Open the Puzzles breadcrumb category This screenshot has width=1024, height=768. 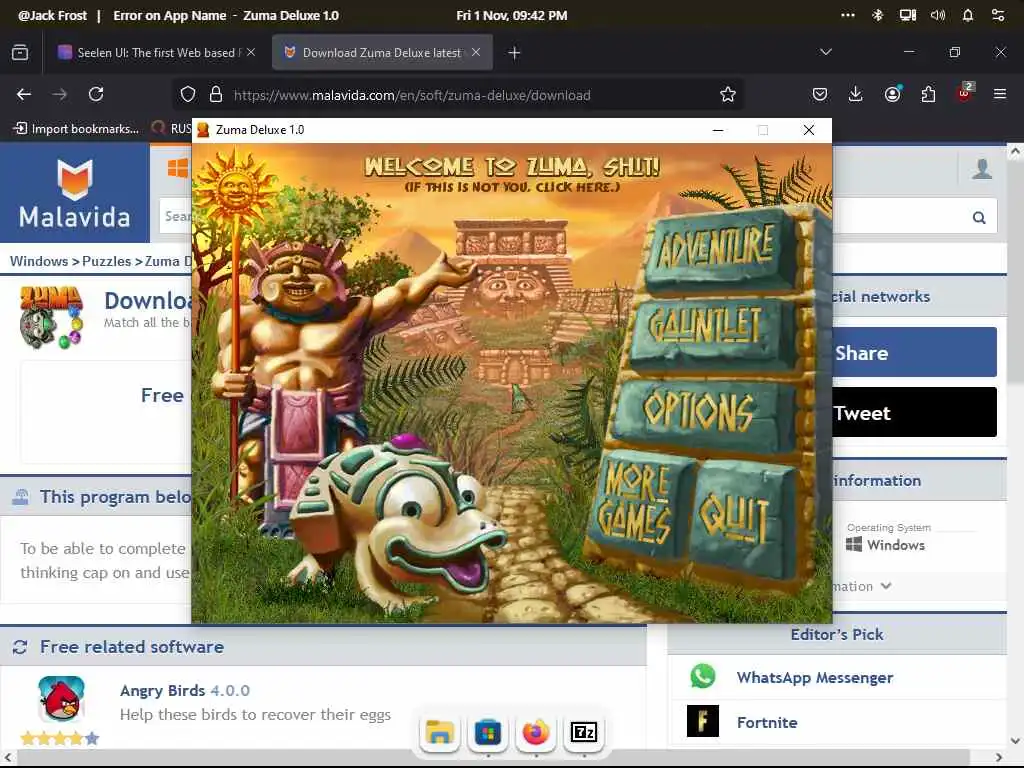click(x=106, y=261)
